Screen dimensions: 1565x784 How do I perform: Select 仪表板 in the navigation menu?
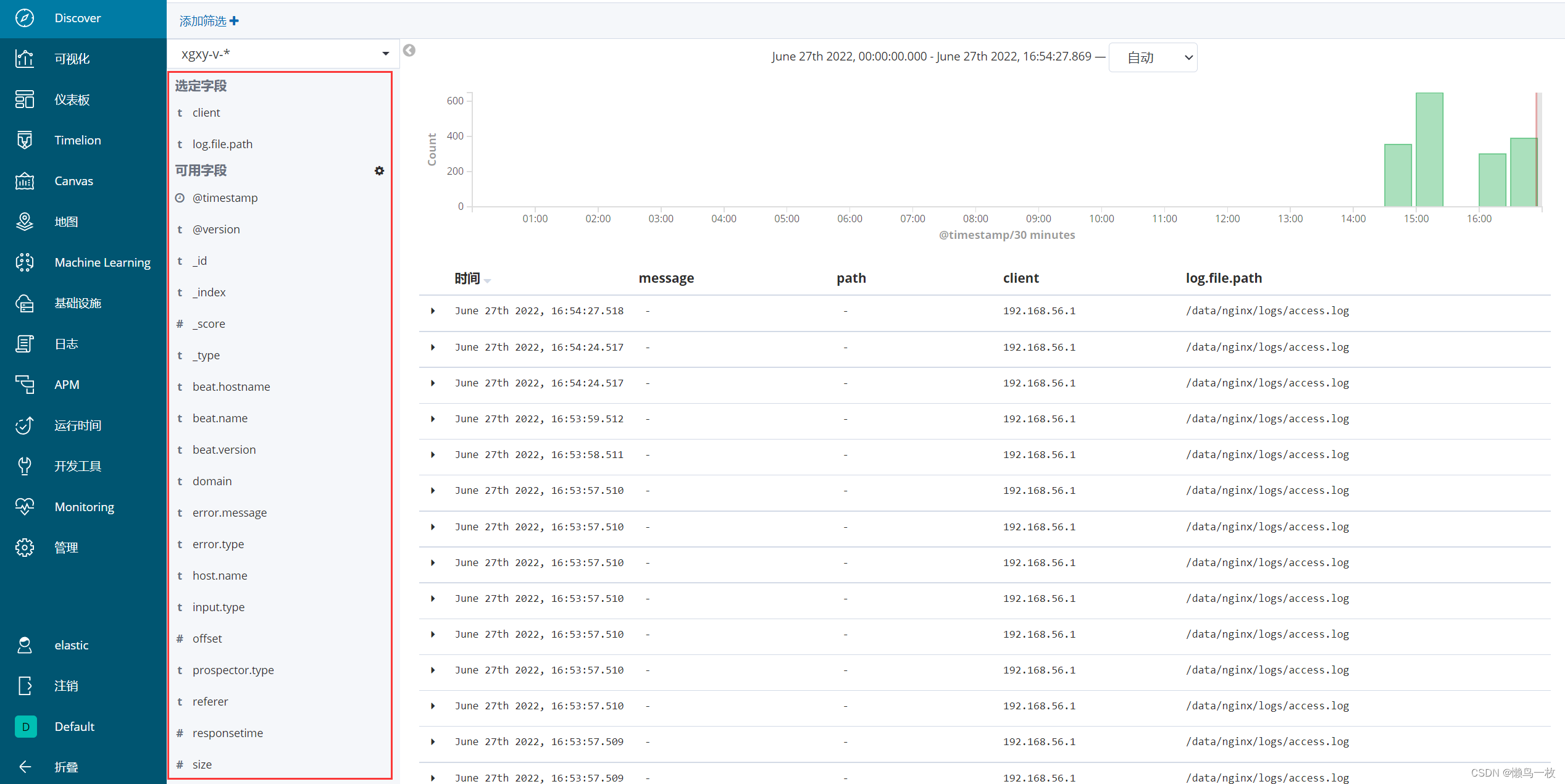pyautogui.click(x=72, y=99)
